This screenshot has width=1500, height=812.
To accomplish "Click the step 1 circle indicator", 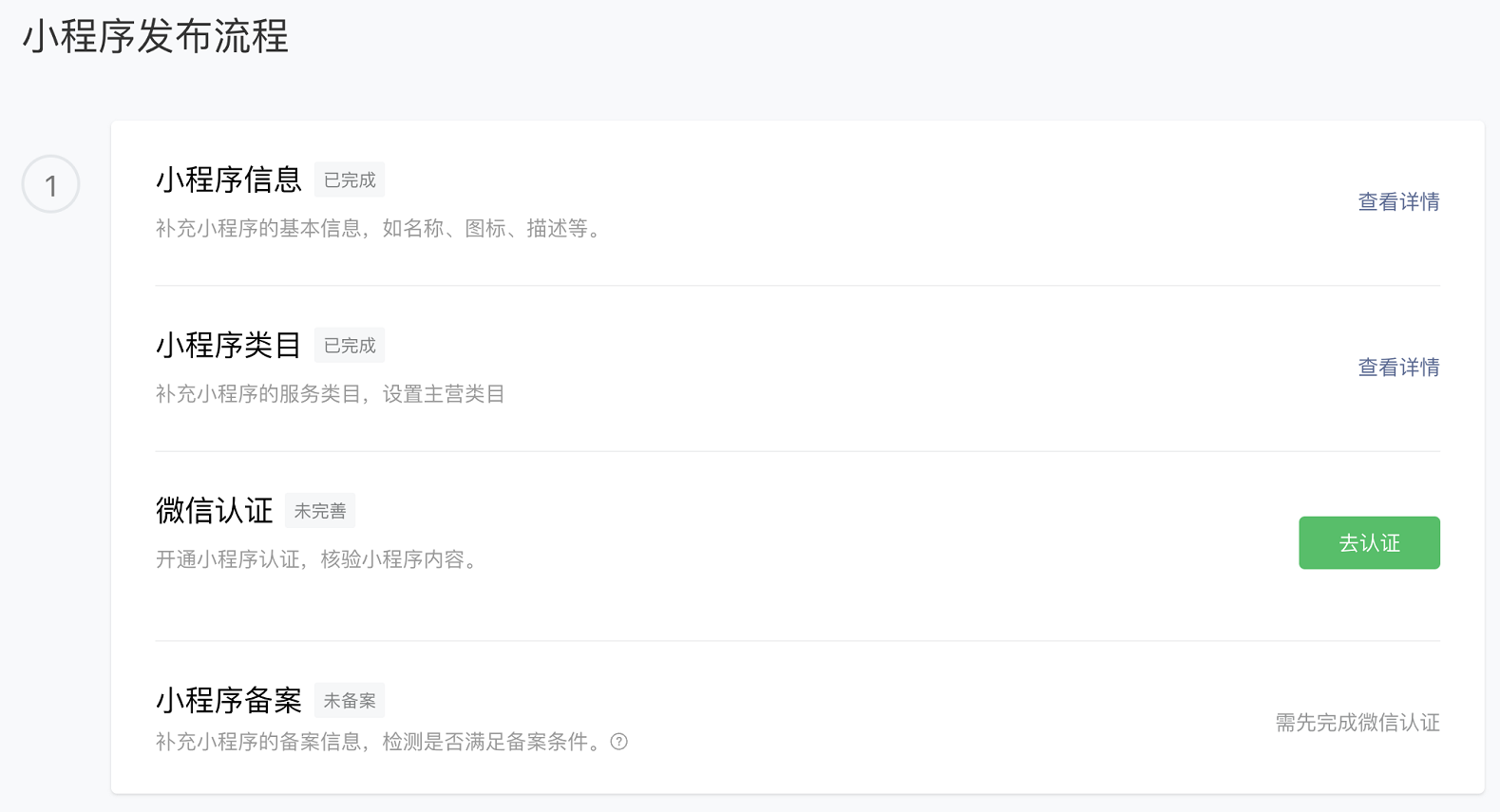I will tap(50, 184).
